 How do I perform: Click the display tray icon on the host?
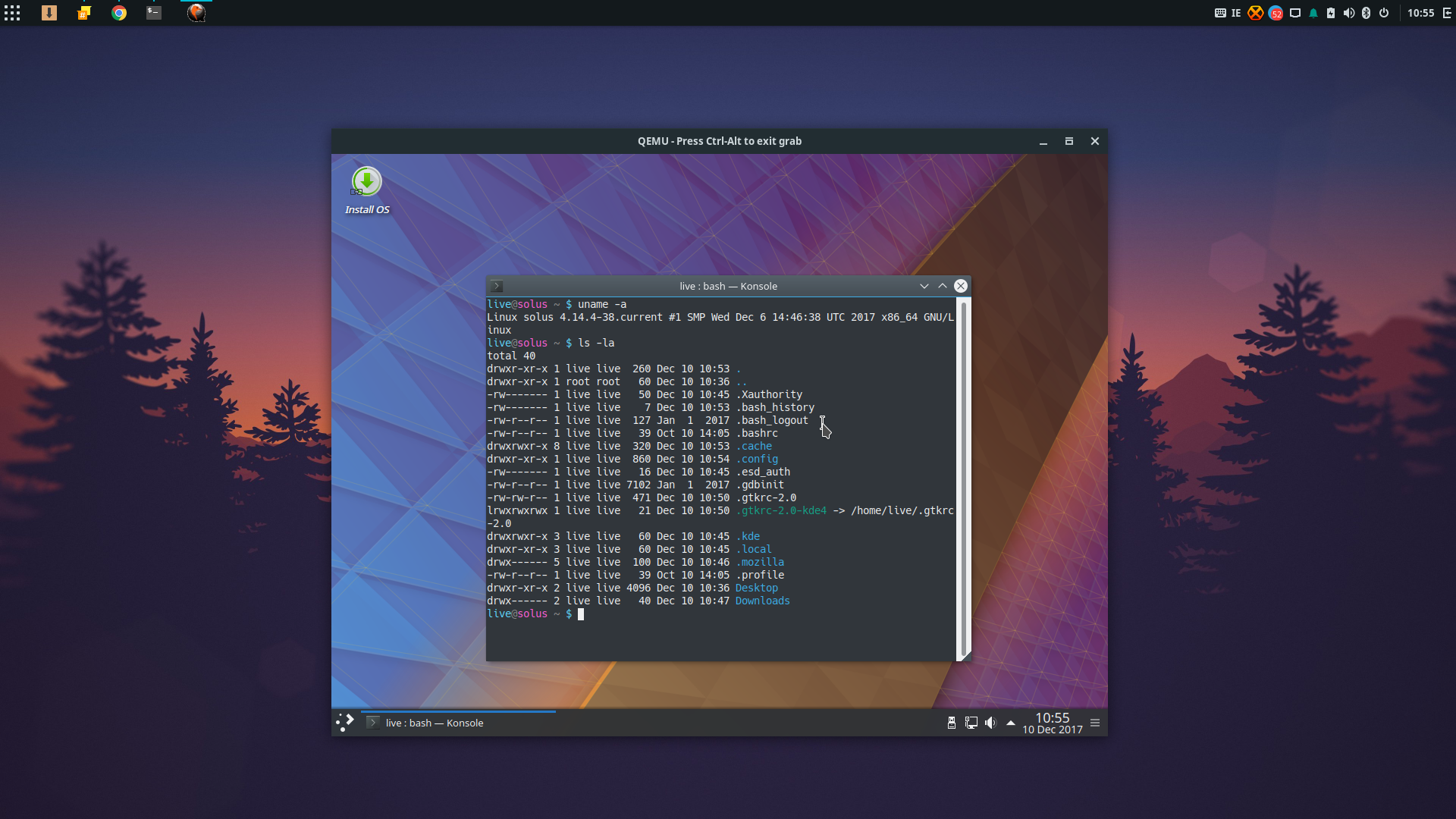tap(1295, 13)
